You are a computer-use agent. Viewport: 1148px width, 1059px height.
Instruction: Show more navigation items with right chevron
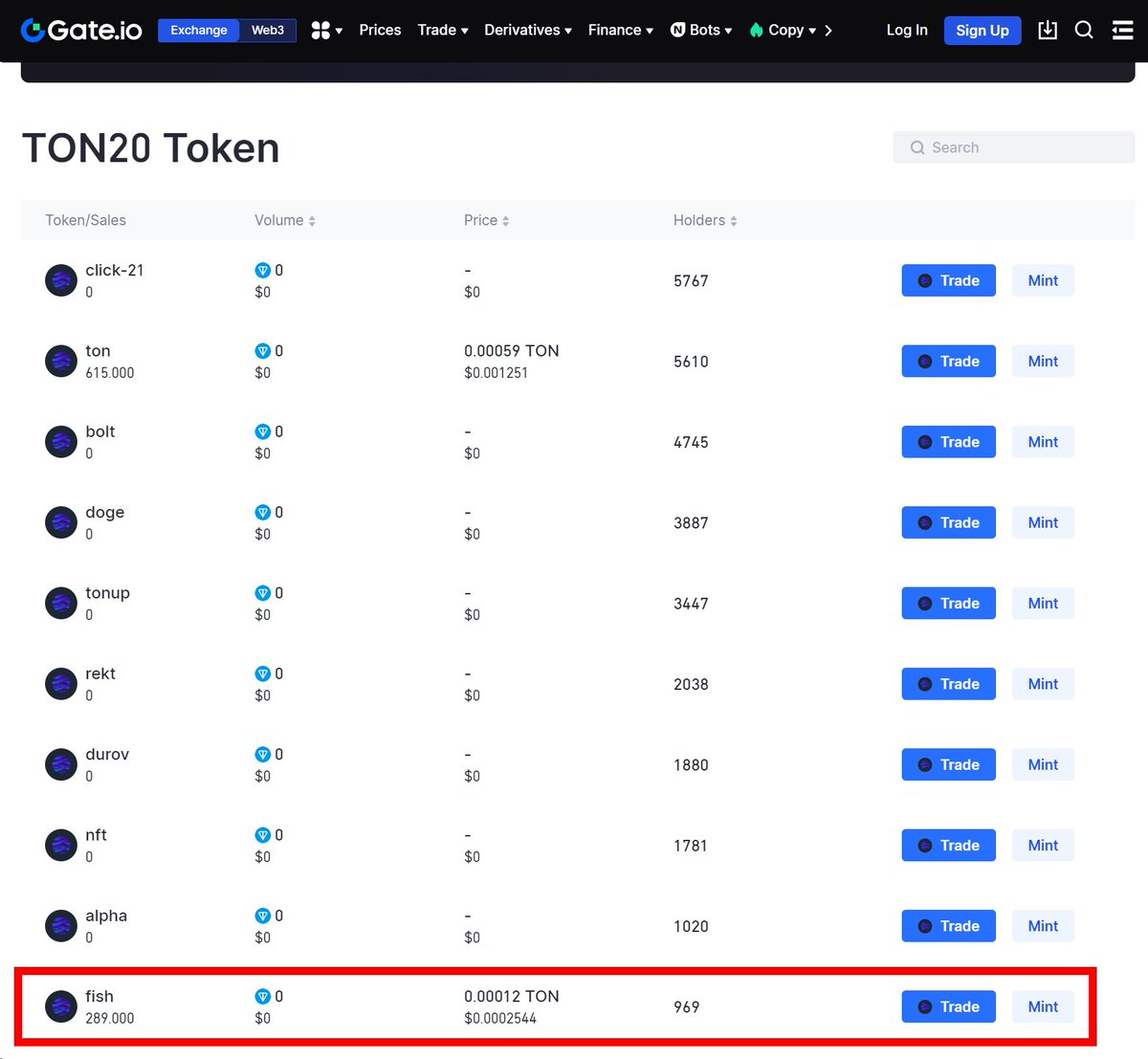828,31
